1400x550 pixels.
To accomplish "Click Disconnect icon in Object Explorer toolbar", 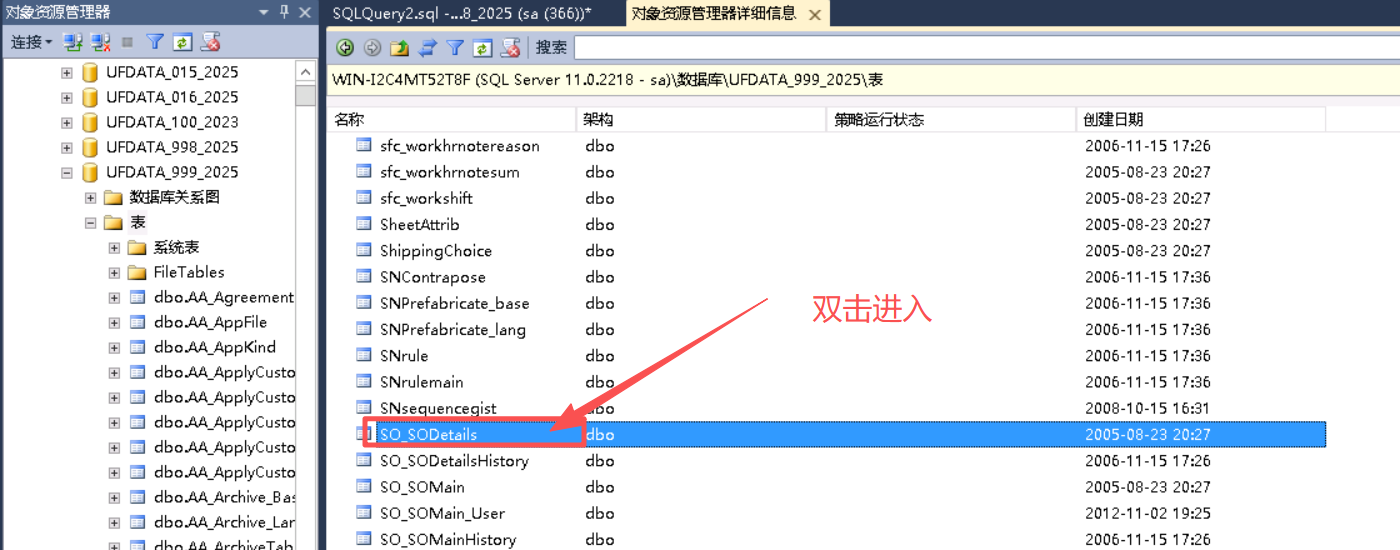I will pos(101,42).
